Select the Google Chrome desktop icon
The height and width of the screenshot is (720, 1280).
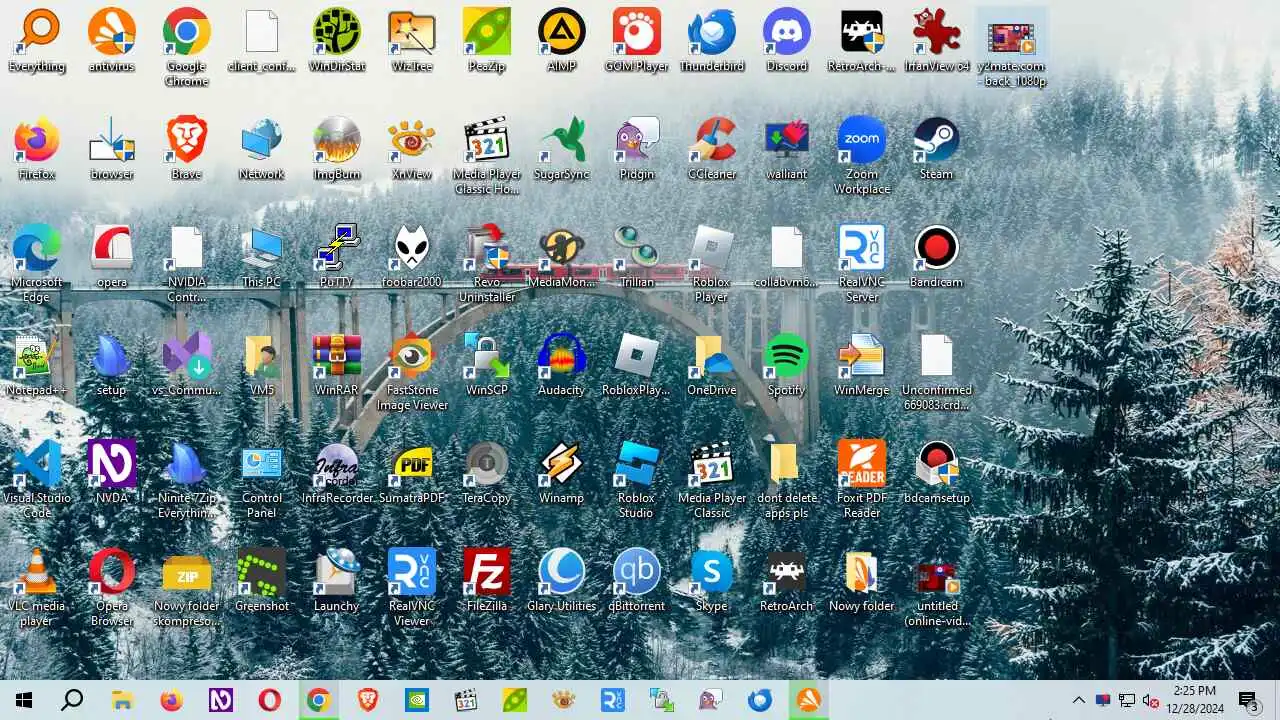coord(187,47)
